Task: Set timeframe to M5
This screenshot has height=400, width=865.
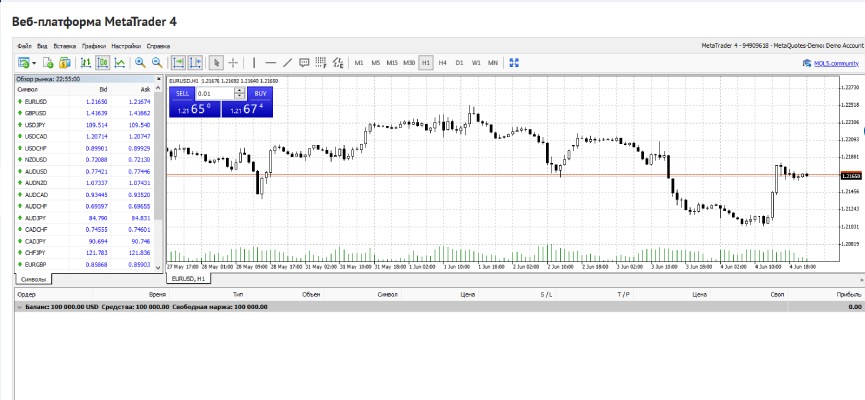Action: coord(376,63)
